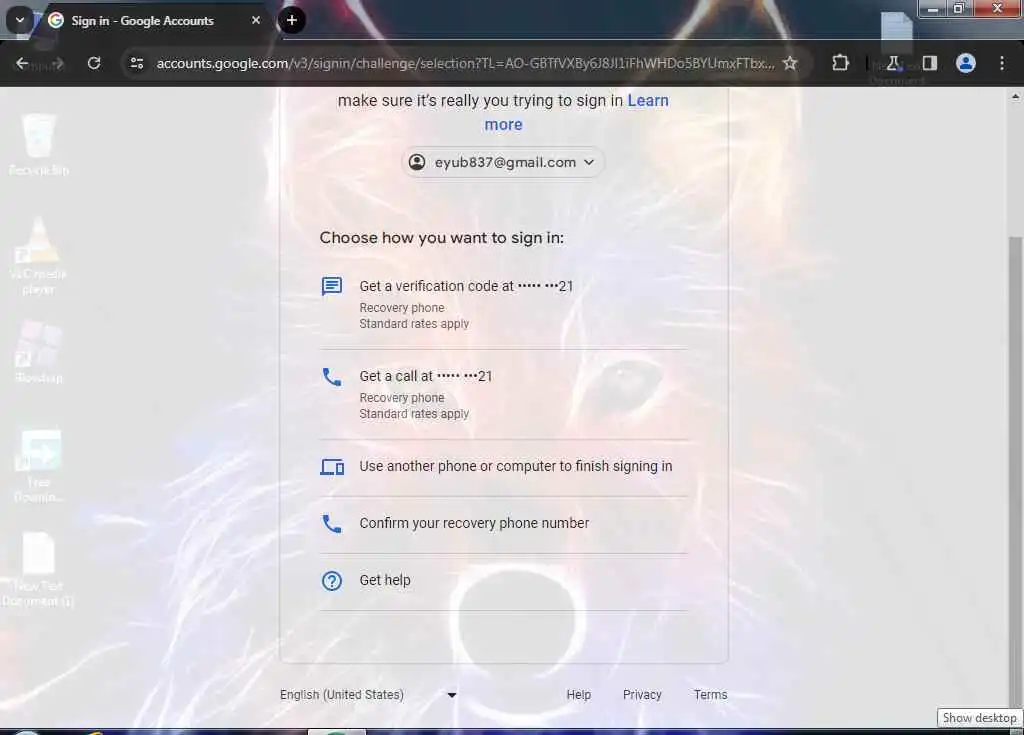Open the footer Help link
This screenshot has height=735, width=1024.
pyautogui.click(x=579, y=694)
